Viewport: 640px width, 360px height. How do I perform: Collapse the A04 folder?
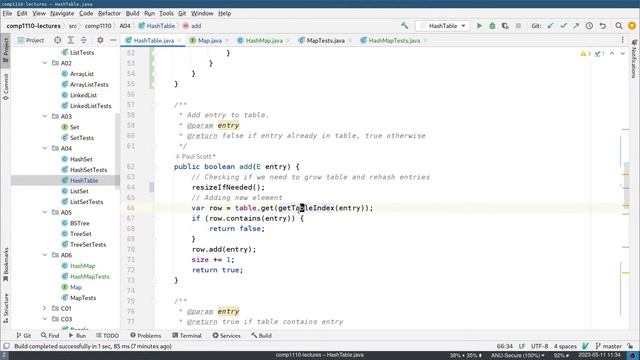pos(44,148)
